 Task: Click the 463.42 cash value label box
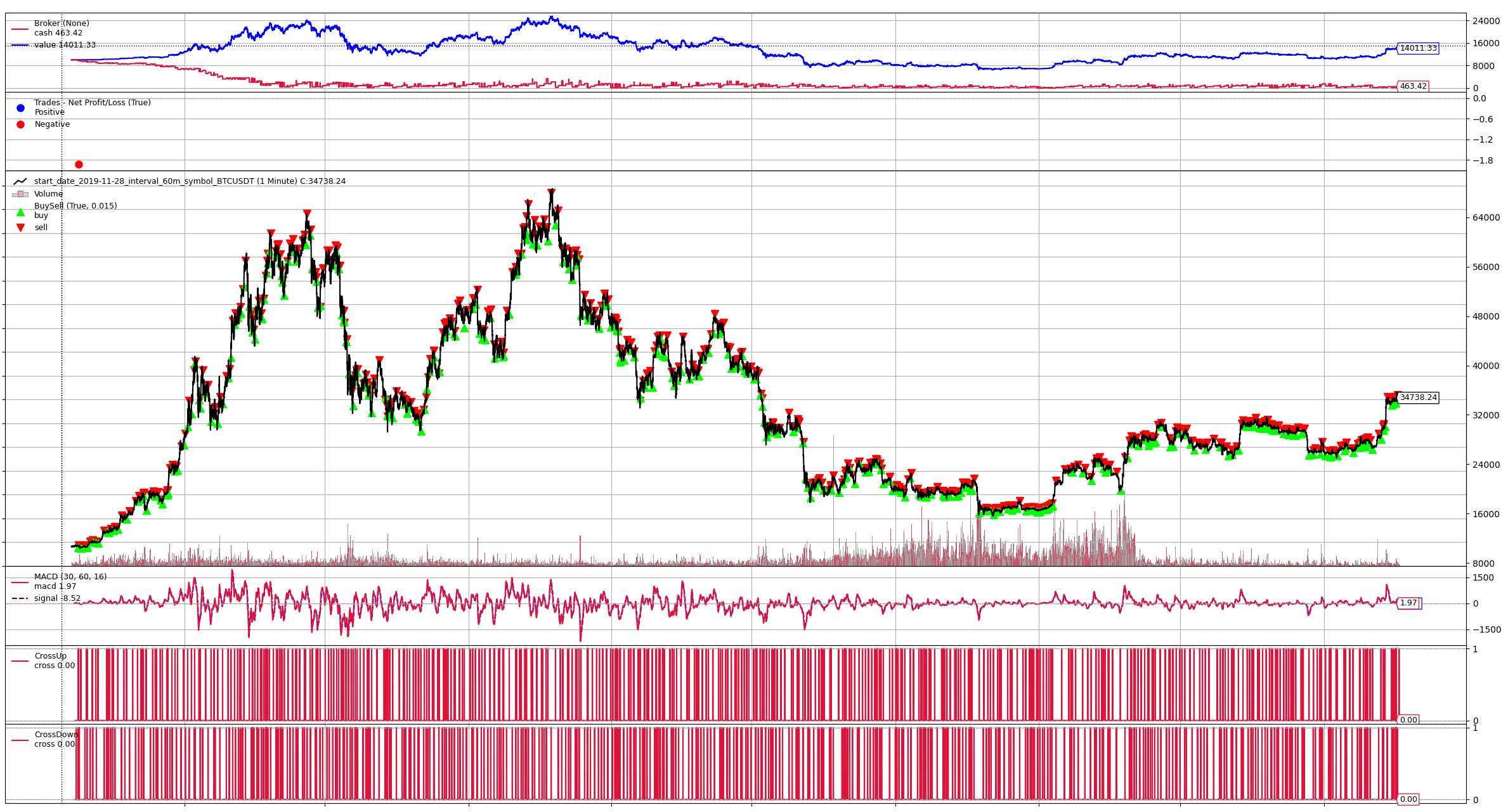(x=1413, y=86)
